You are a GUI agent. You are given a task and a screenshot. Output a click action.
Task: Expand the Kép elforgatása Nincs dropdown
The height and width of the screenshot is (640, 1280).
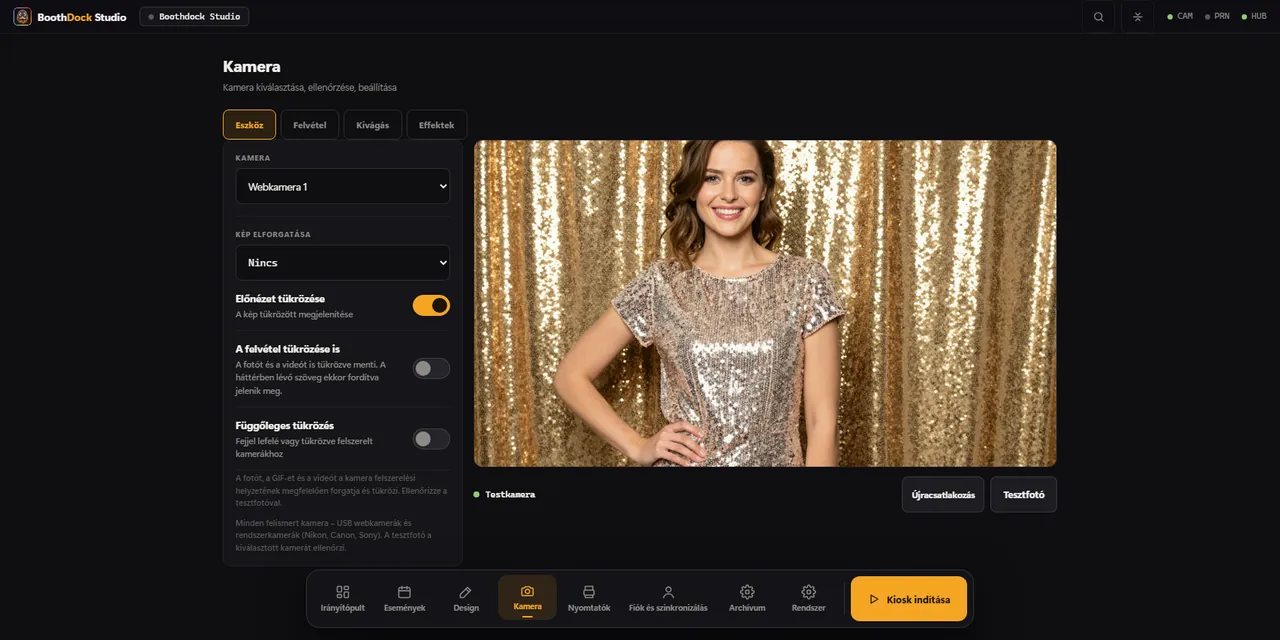(x=342, y=262)
